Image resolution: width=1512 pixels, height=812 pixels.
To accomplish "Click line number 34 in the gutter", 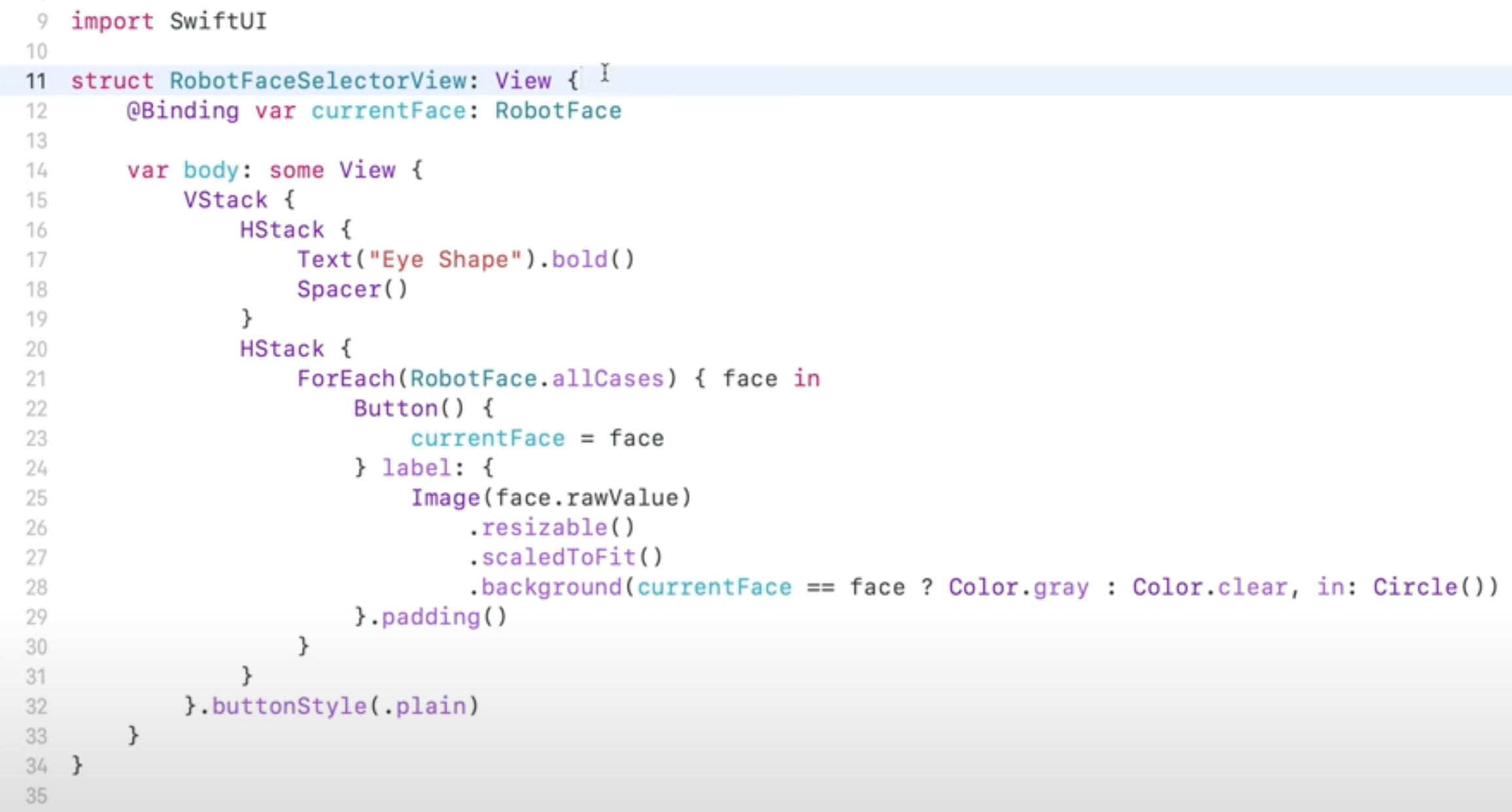I will [36, 766].
